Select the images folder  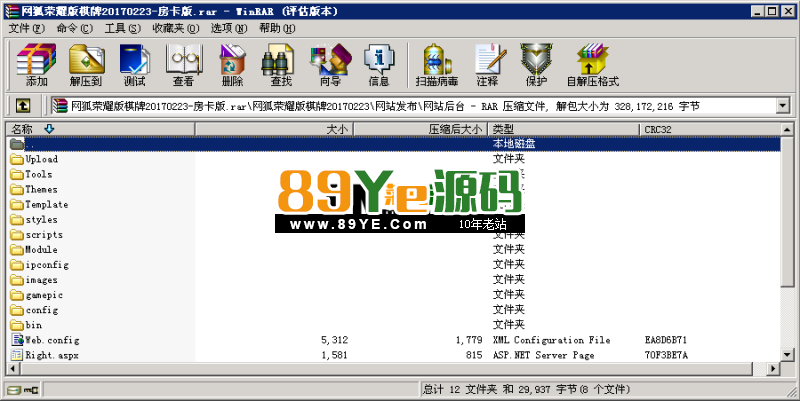34,280
